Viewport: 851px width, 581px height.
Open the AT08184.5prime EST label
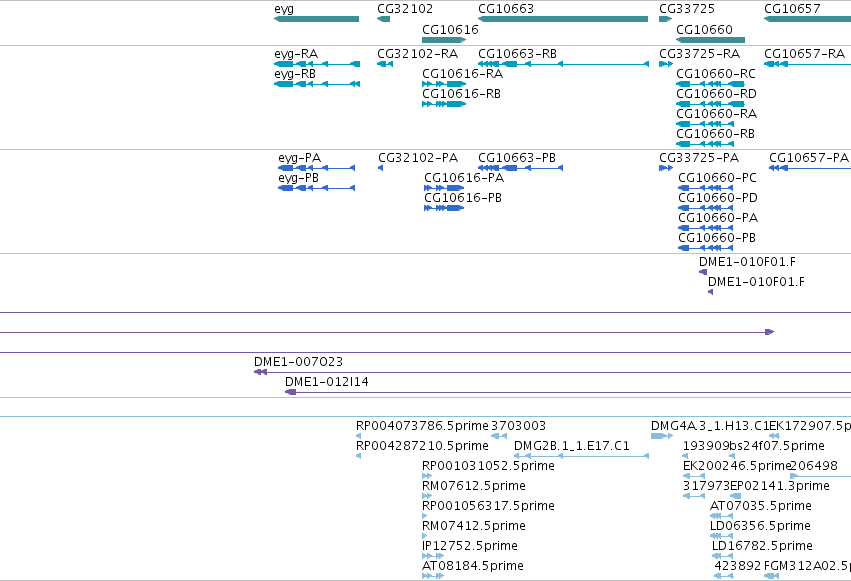pyautogui.click(x=473, y=566)
